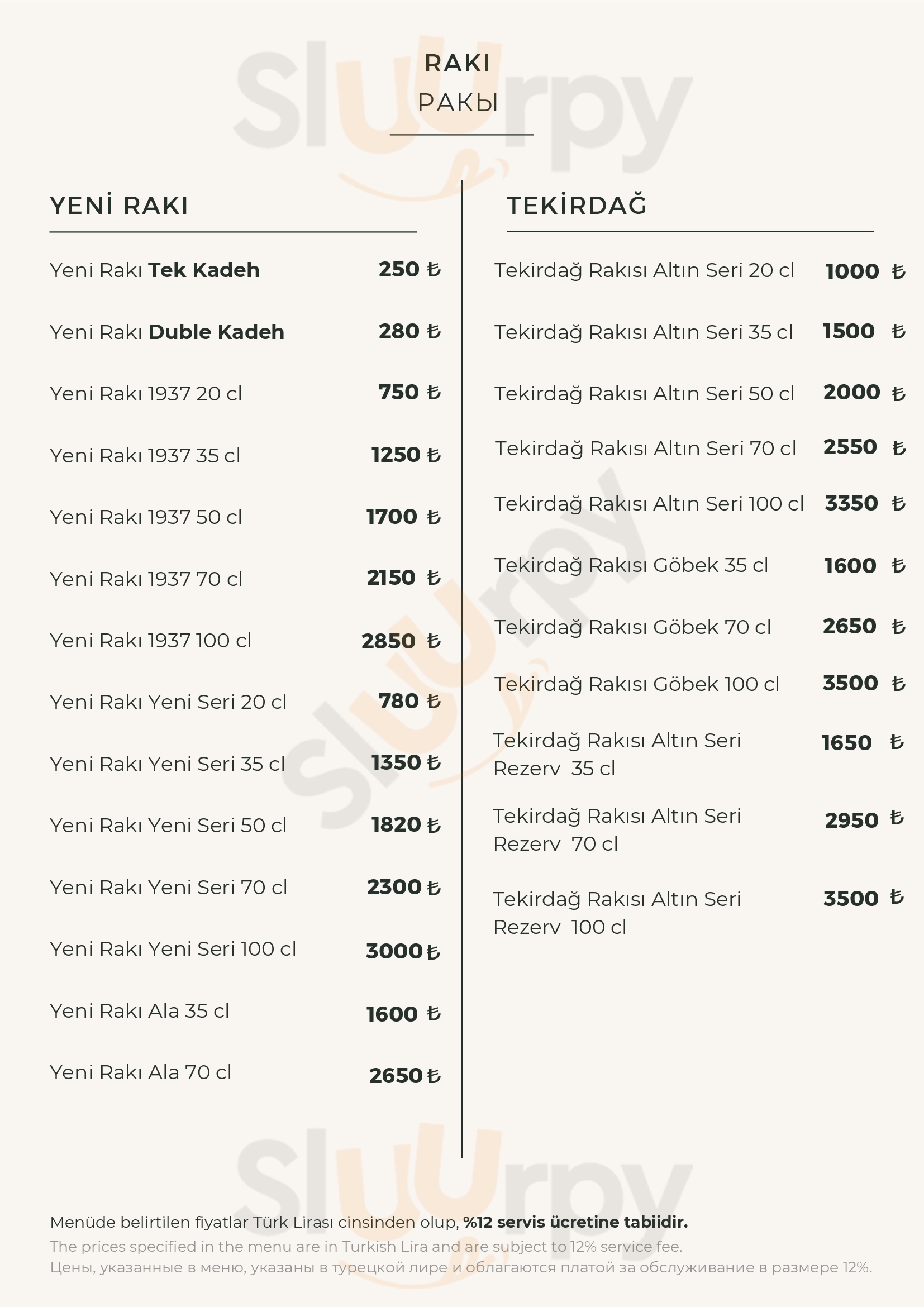Click the 2550 price of Altın Seri 70 cl
This screenshot has height=1307, width=924.
[x=849, y=447]
